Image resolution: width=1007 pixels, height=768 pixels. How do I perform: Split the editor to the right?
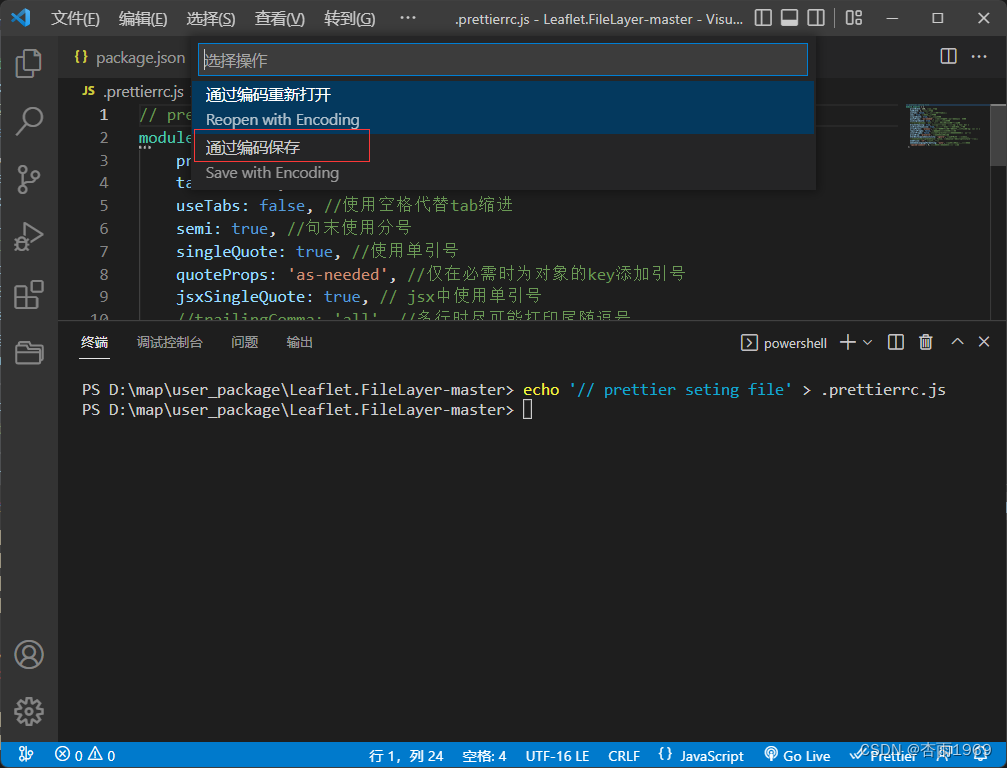pos(948,57)
